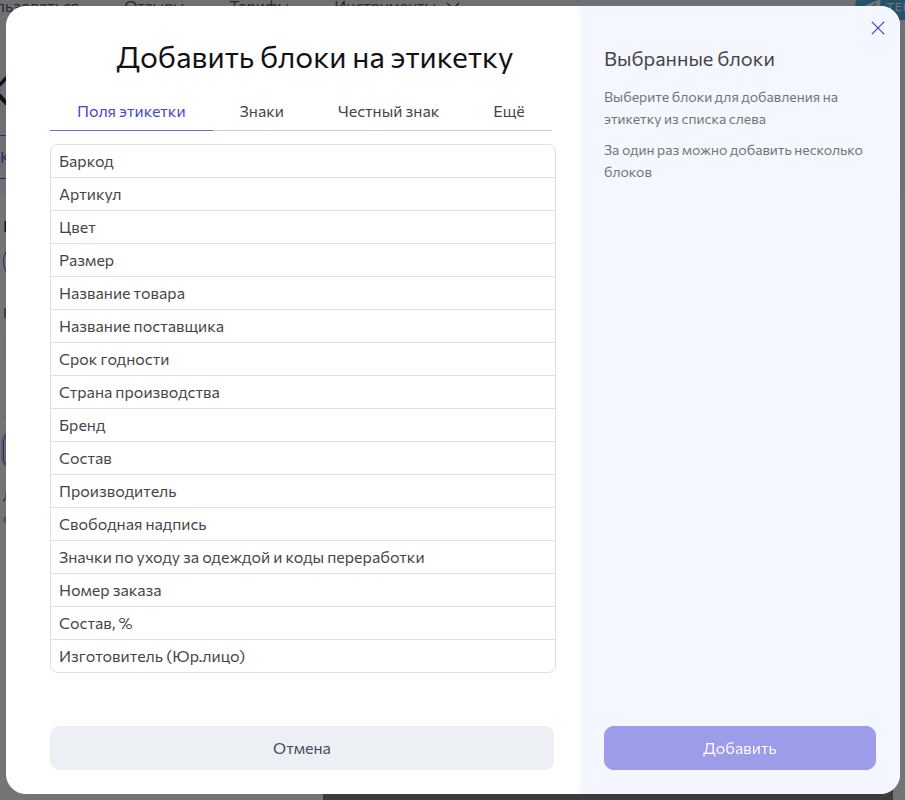Select the Бренд block
This screenshot has width=905, height=800.
(302, 426)
